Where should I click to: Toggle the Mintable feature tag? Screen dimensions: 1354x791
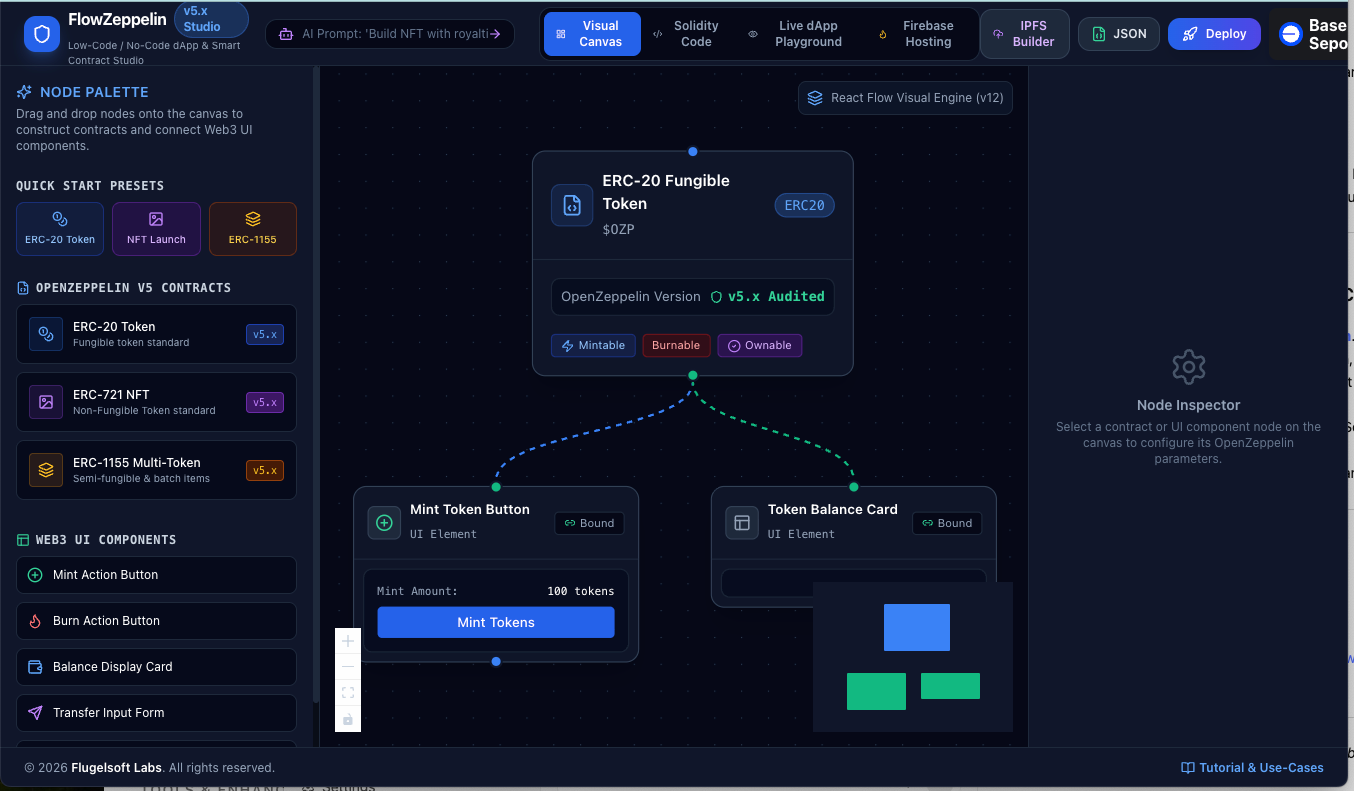[x=593, y=345]
